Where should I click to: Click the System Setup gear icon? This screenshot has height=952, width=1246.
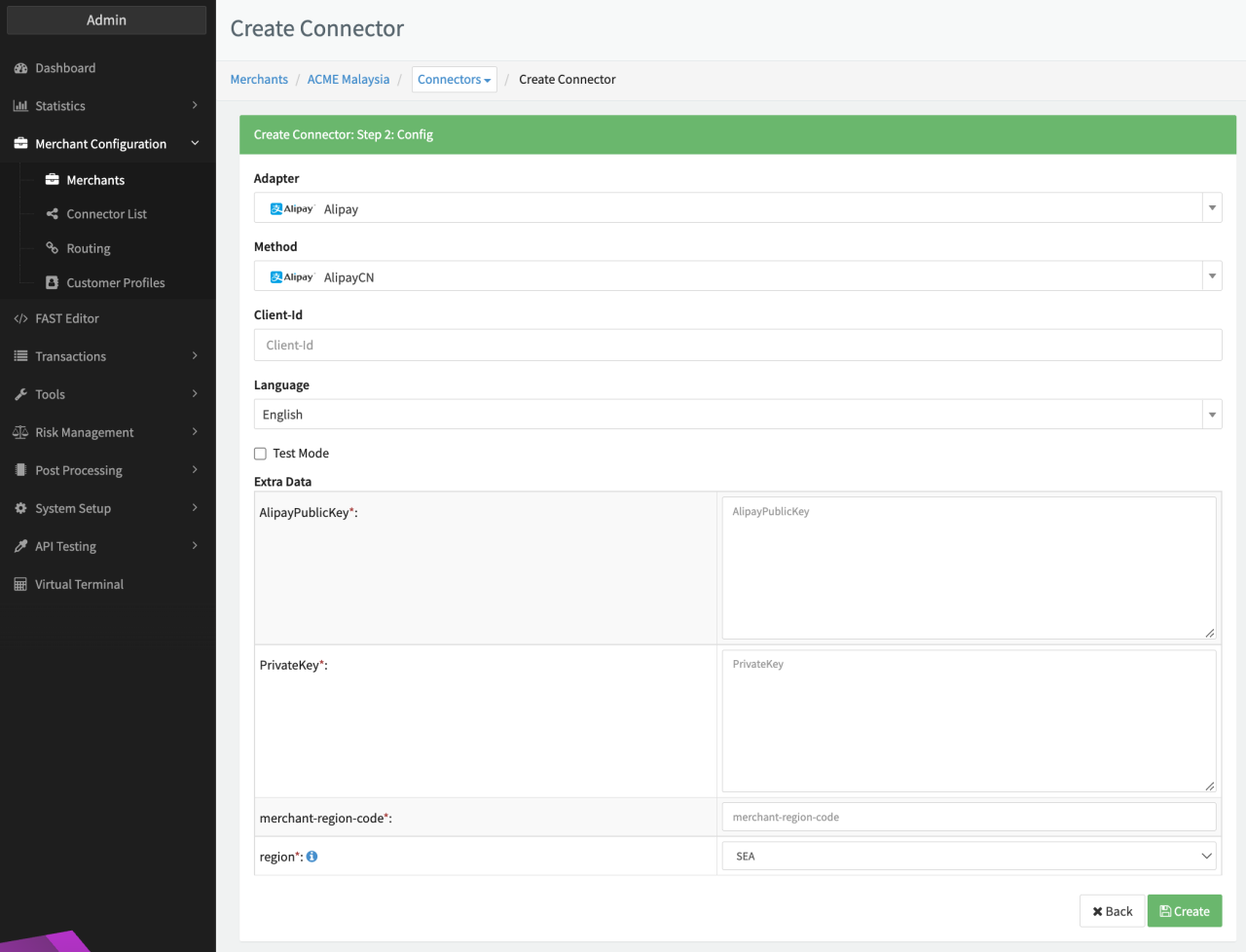[20, 508]
